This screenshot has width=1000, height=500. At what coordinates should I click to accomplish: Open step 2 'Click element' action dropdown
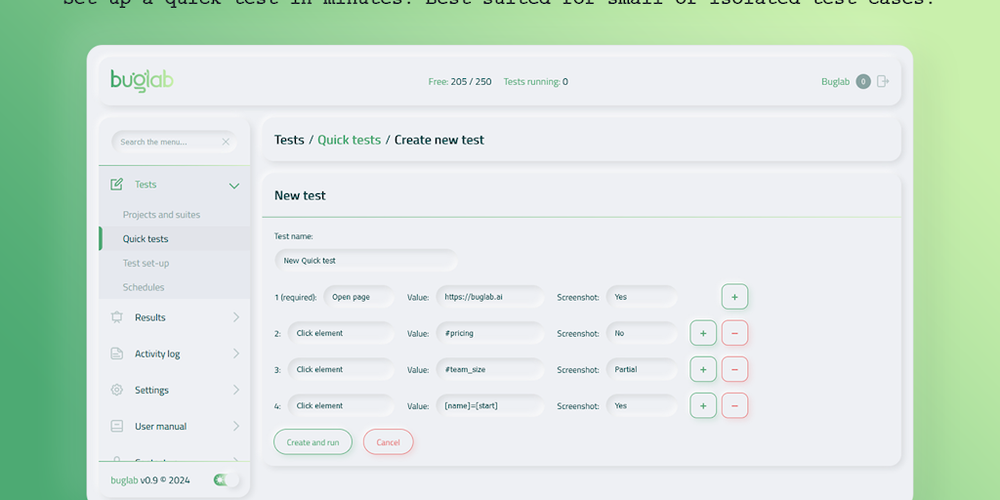click(x=341, y=333)
